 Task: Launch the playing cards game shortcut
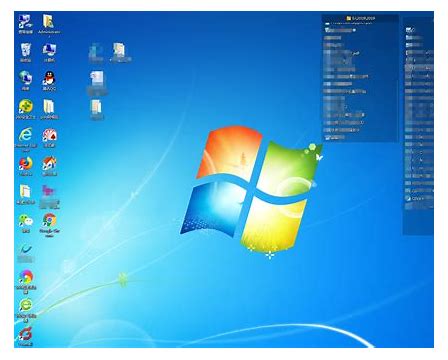click(49, 135)
